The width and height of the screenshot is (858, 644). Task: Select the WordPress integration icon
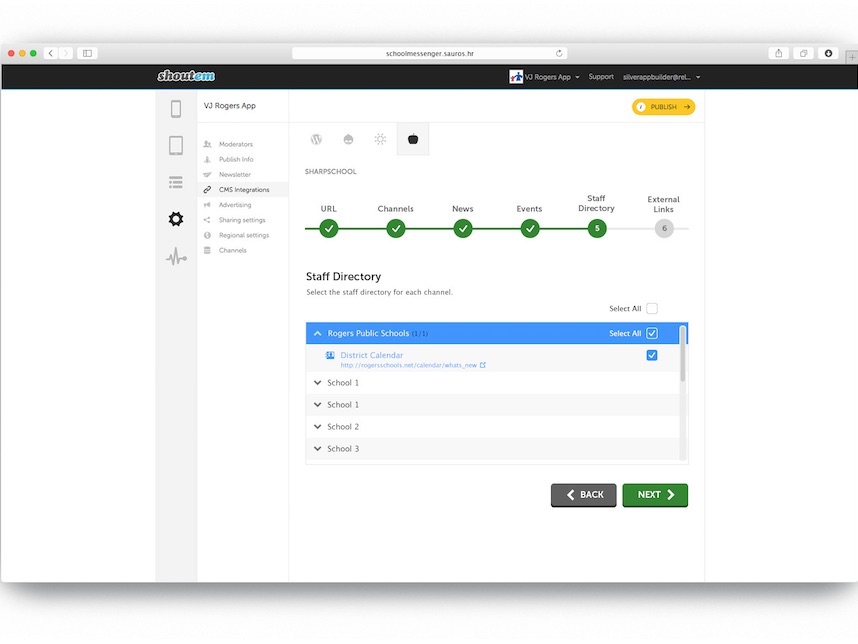316,139
